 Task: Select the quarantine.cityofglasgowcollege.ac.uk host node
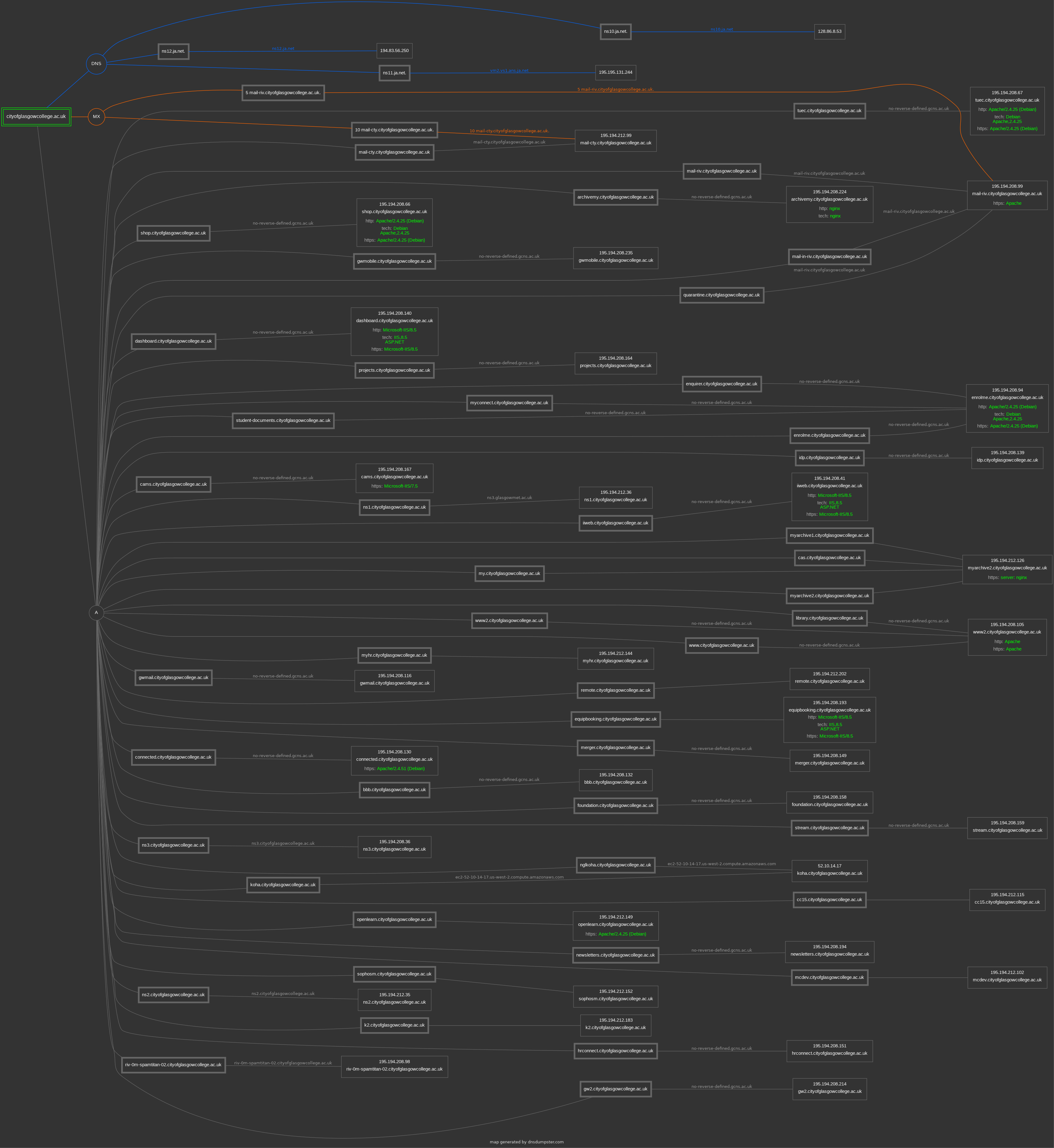tap(722, 296)
